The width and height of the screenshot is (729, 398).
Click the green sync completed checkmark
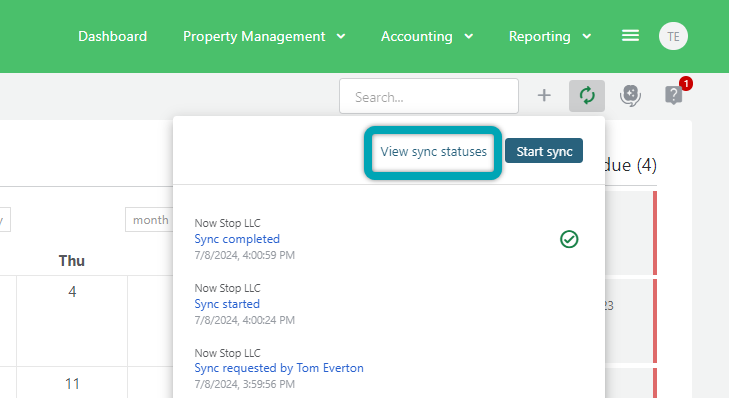tap(569, 239)
